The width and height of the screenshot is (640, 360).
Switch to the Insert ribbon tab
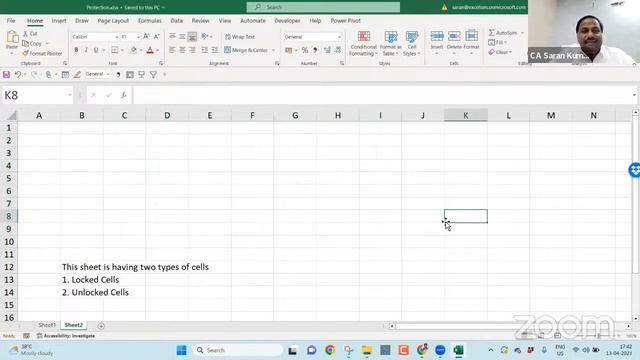(x=59, y=20)
